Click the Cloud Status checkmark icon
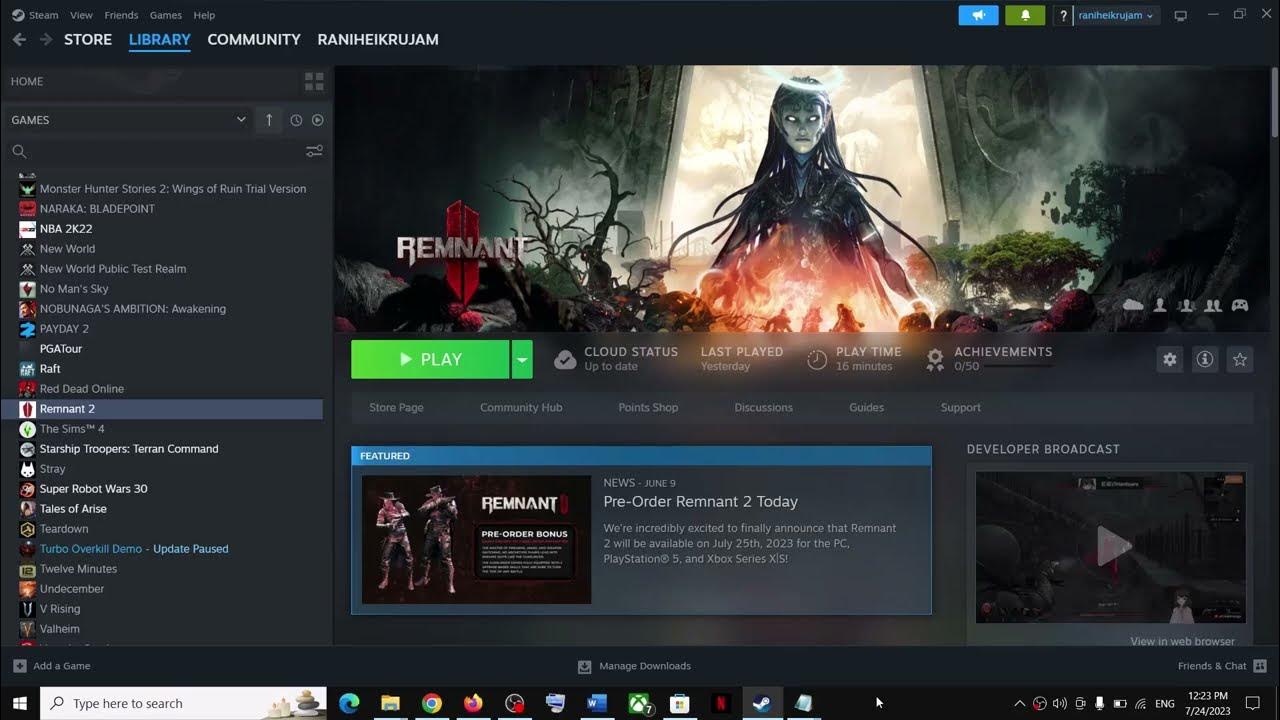Screen dimensions: 1280x720 (x=565, y=360)
